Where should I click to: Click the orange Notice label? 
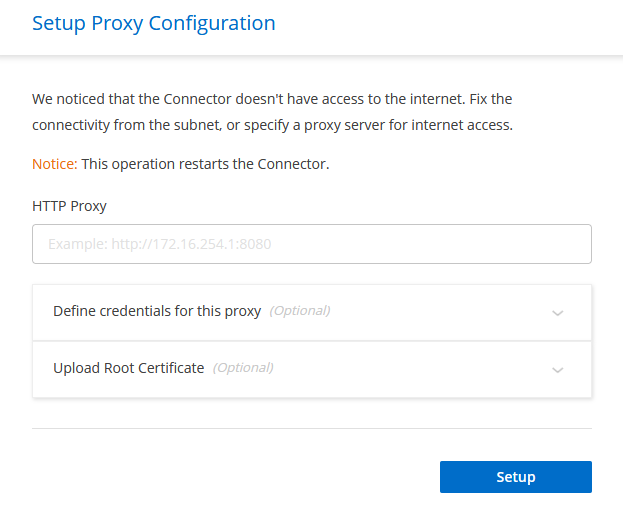54,163
